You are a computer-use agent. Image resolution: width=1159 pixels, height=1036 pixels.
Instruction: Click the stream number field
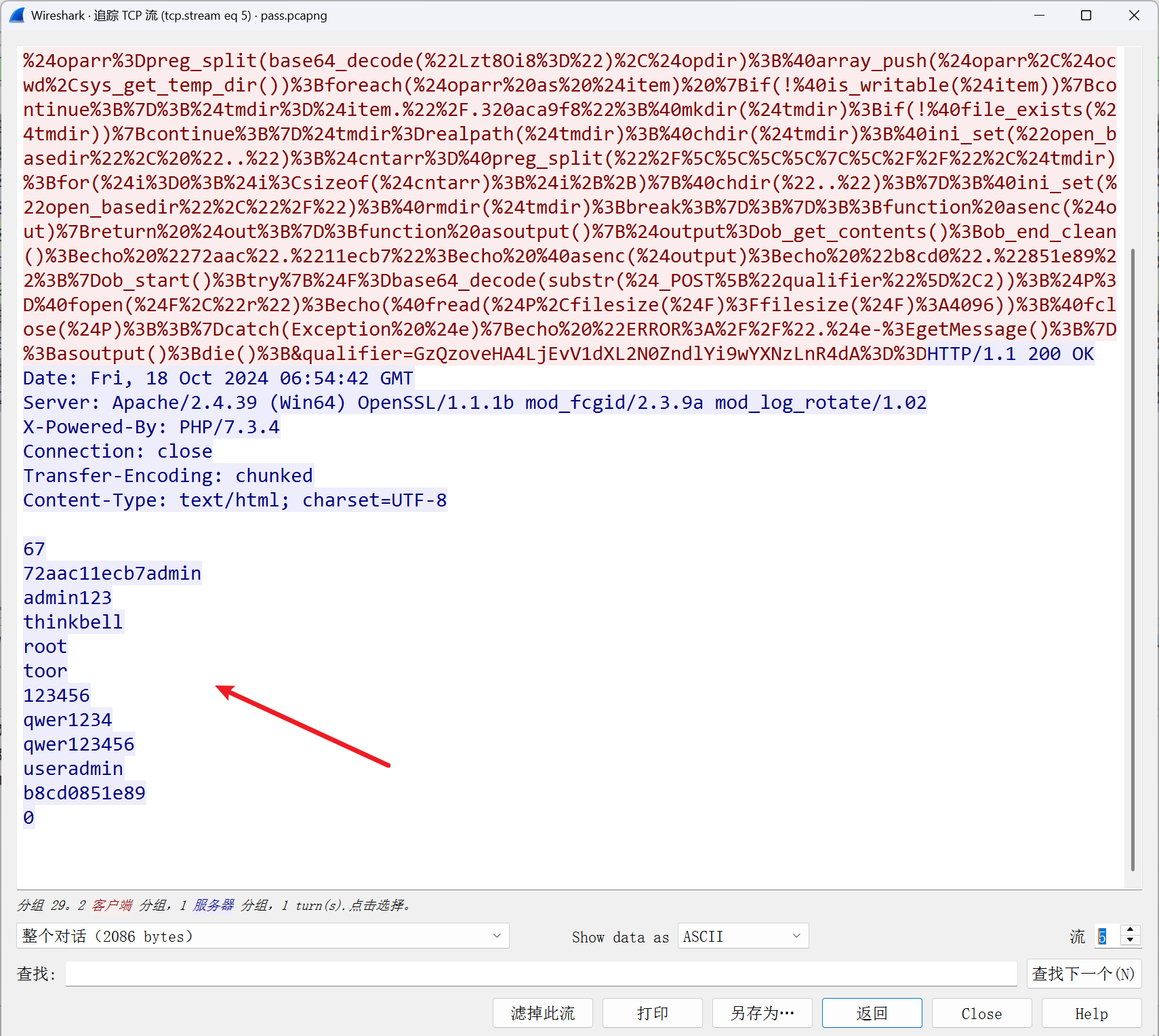pyautogui.click(x=1107, y=936)
